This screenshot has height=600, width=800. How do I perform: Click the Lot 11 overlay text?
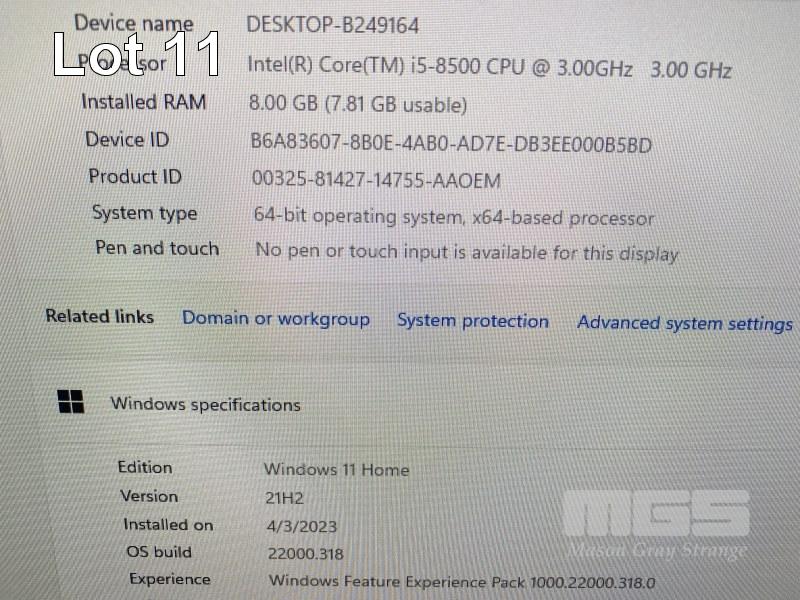coord(137,54)
